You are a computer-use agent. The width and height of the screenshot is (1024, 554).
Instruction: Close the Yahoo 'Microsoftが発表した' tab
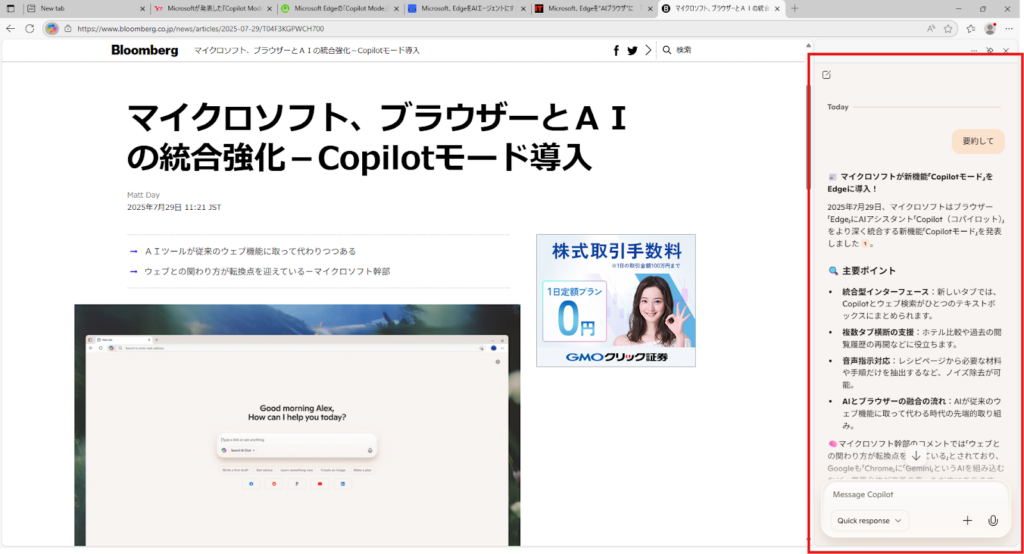[270, 8]
